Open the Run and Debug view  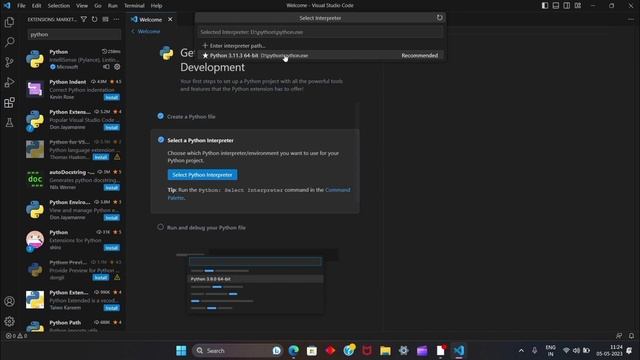(x=9, y=82)
